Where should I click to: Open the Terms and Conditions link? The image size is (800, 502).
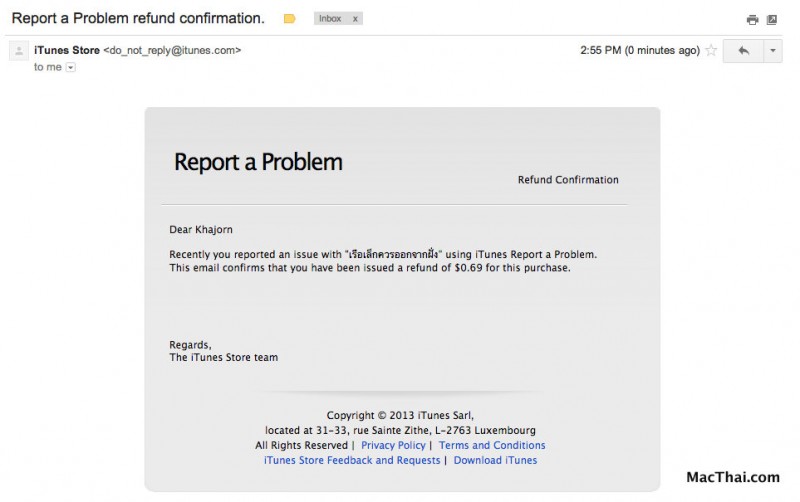pyautogui.click(x=492, y=445)
